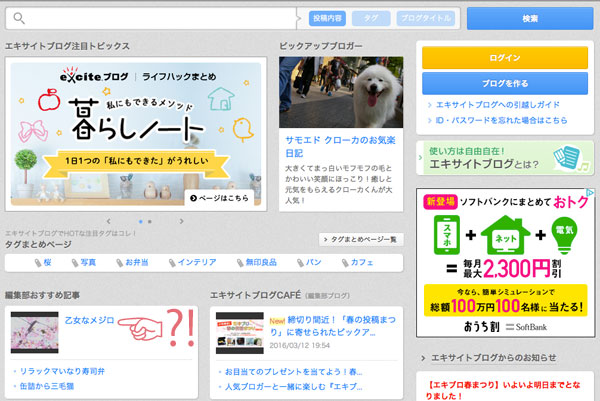Open the 暮らしノート banner
Image resolution: width=600 pixels, height=401 pixels.
click(x=136, y=134)
